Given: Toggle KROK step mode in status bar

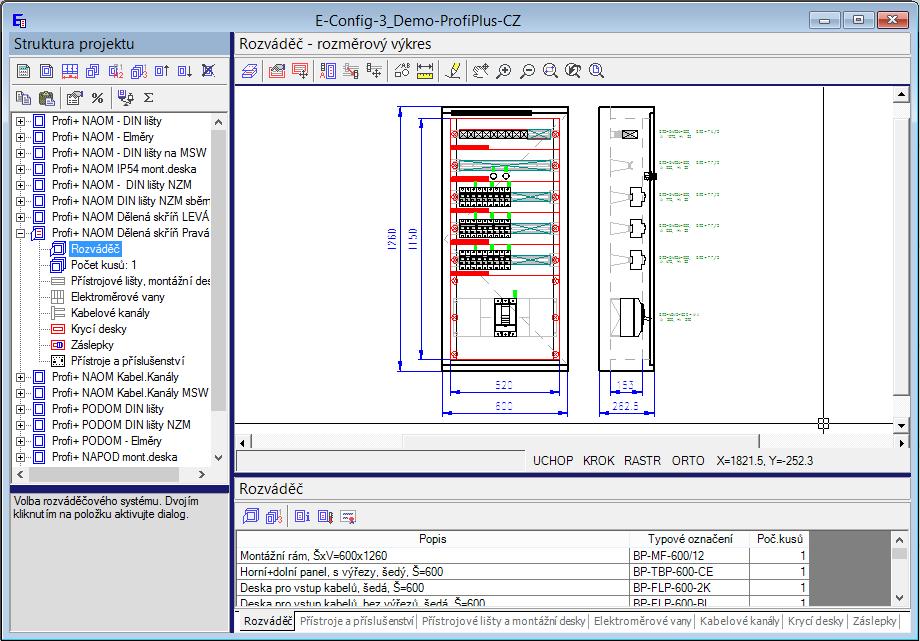Looking at the screenshot, I should click(x=598, y=461).
